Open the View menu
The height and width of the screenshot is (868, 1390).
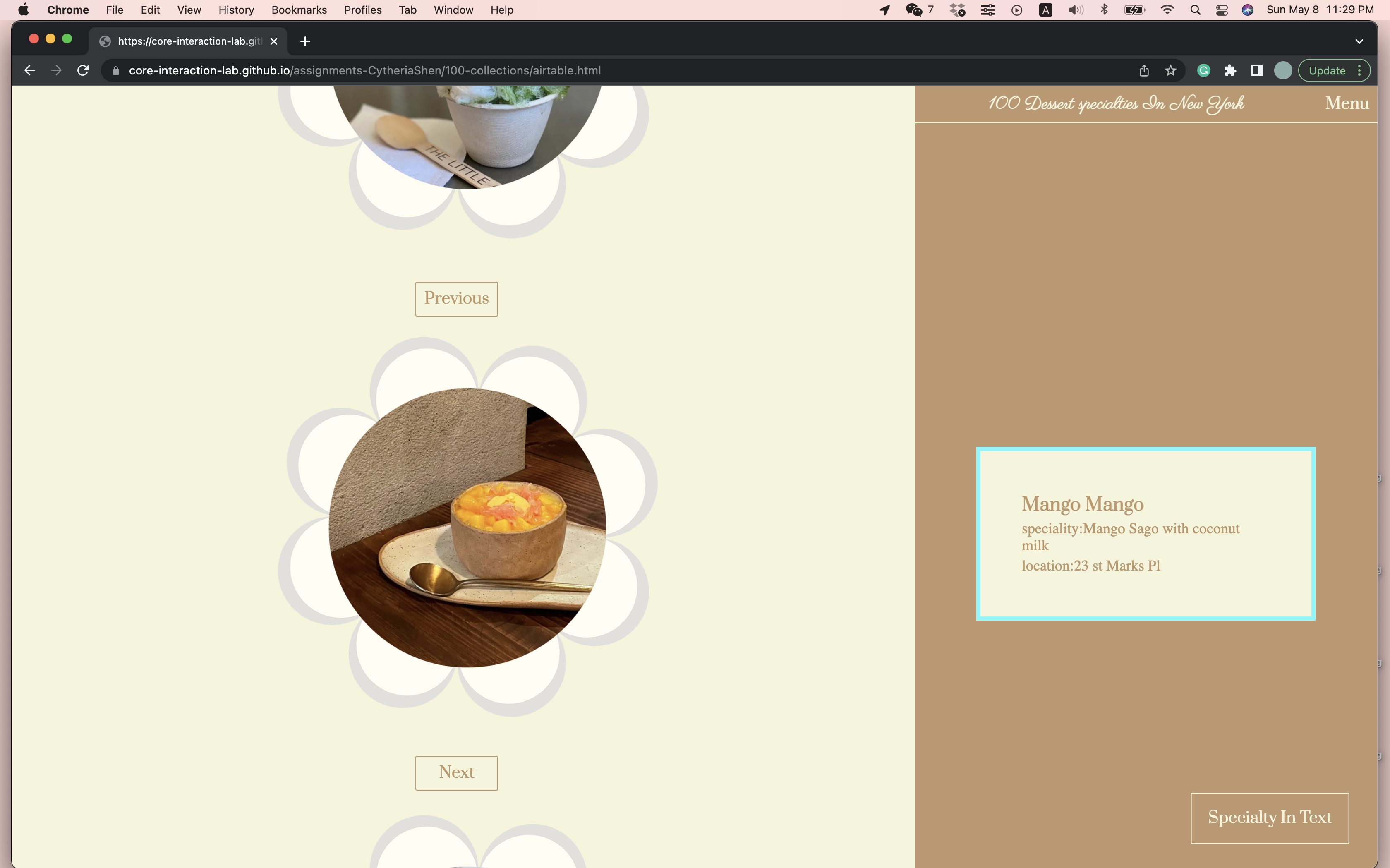(x=189, y=10)
